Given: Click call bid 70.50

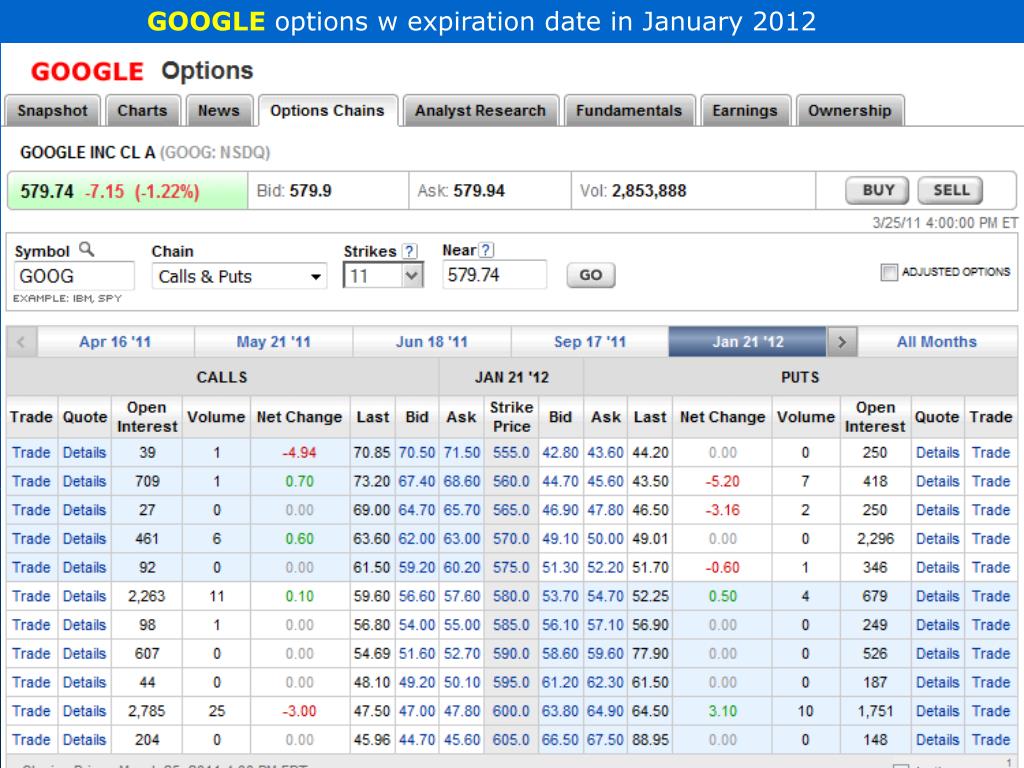Looking at the screenshot, I should coord(417,453).
